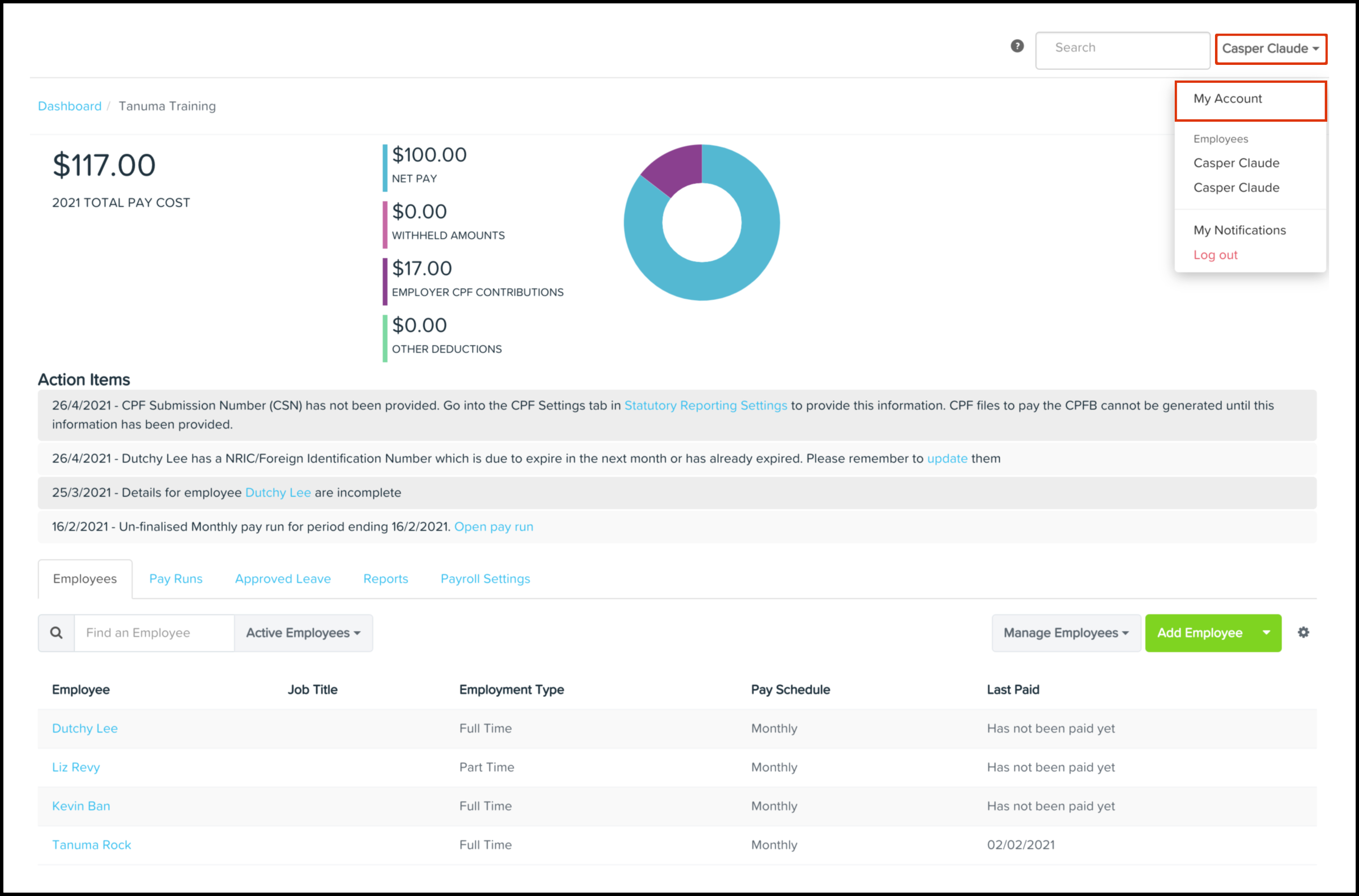Click Log out in user menu

[1215, 255]
